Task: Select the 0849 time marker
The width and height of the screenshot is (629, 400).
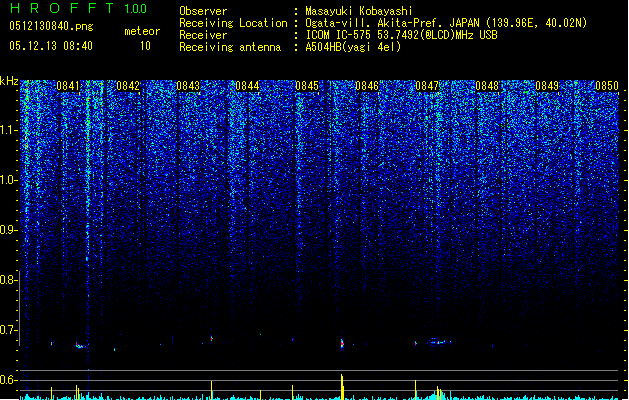Action: click(547, 86)
